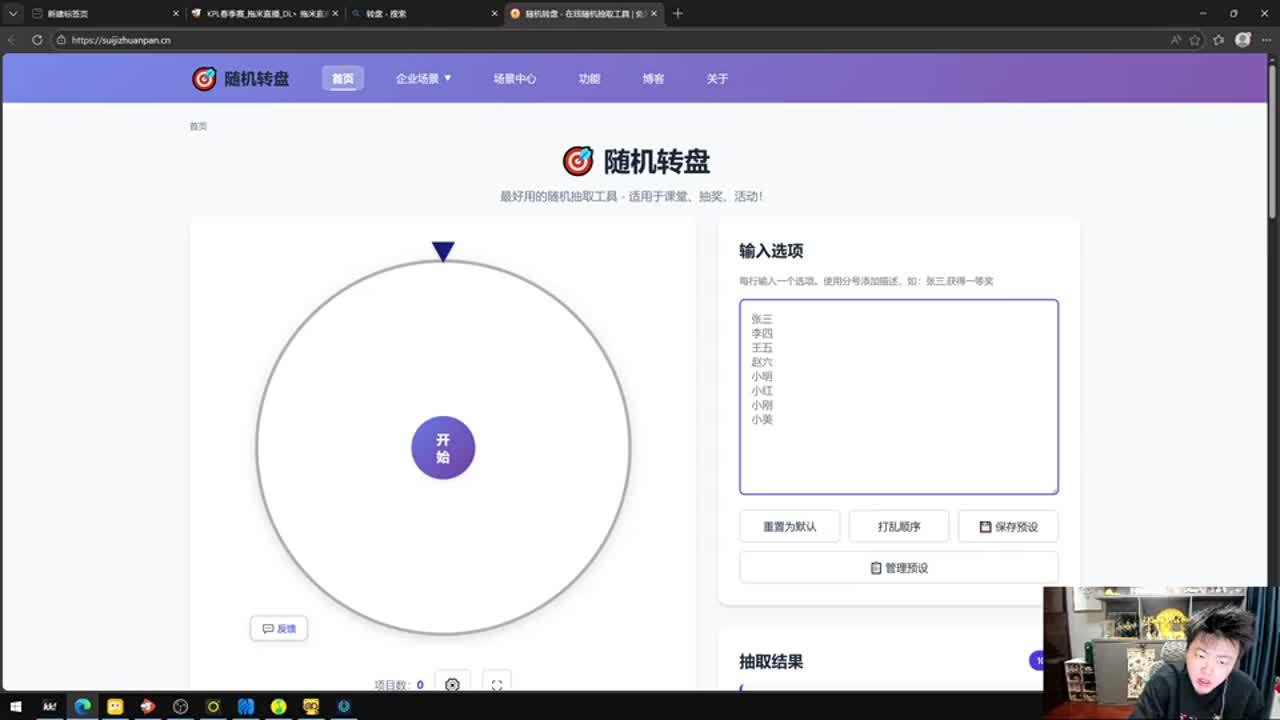The width and height of the screenshot is (1280, 720).
Task: Switch to the KPL春季赛 browser tab
Action: click(x=264, y=13)
